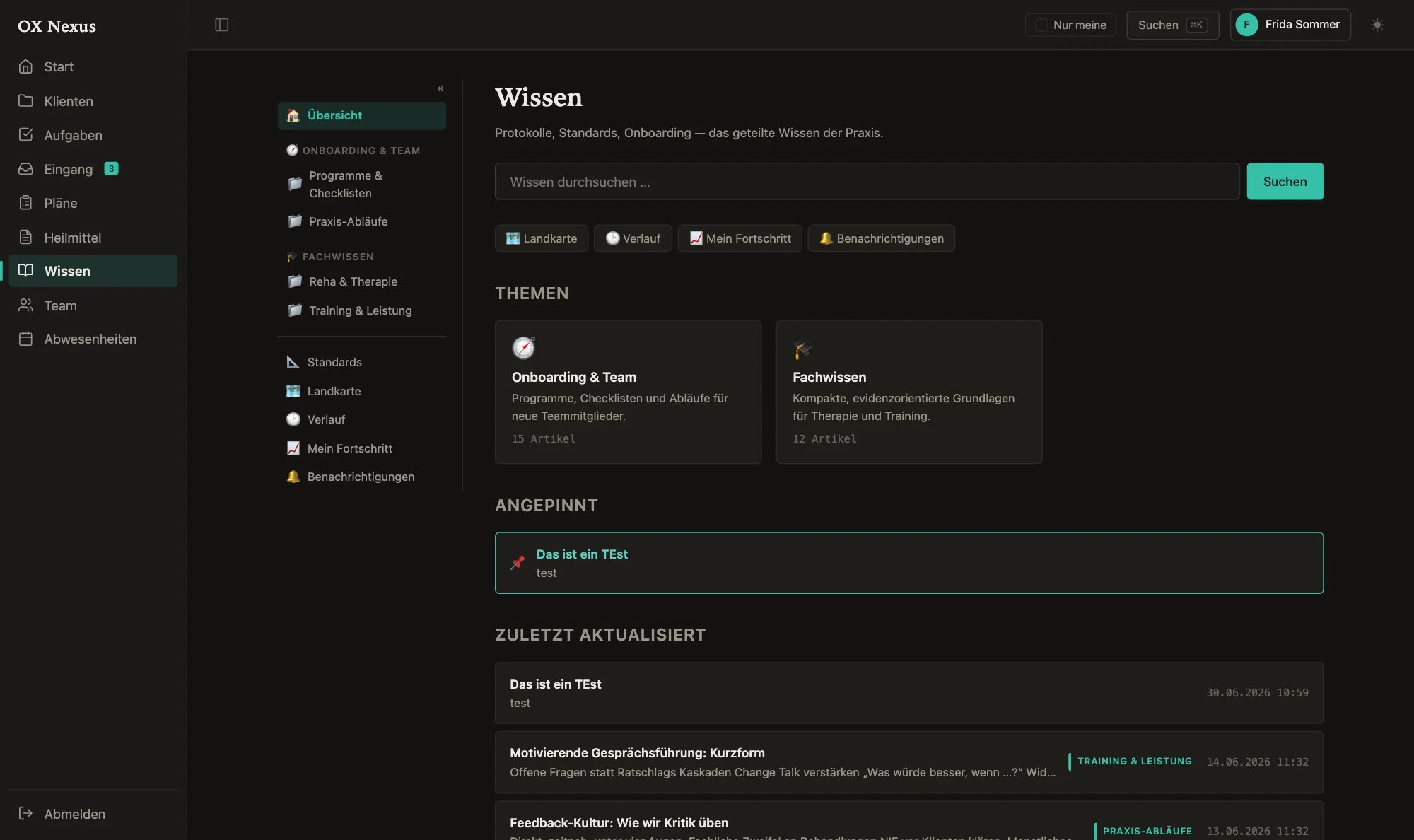
Task: Open the Verlauf quick link chip
Action: [x=633, y=238]
